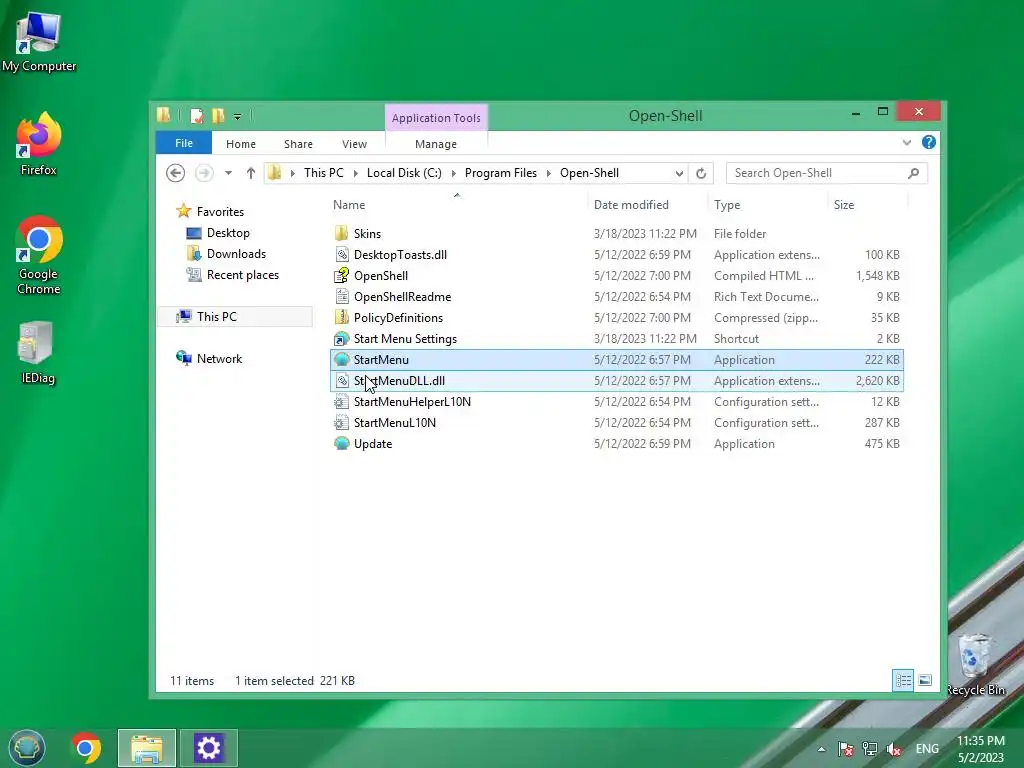
Task: Select the StartMenuDLL.dll file
Action: pos(617,381)
